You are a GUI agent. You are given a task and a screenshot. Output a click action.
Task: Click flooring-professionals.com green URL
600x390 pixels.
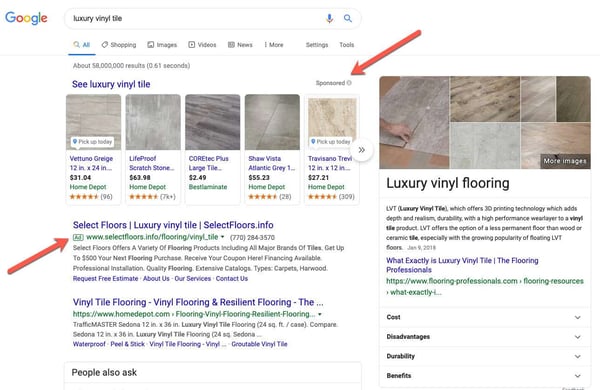point(485,286)
